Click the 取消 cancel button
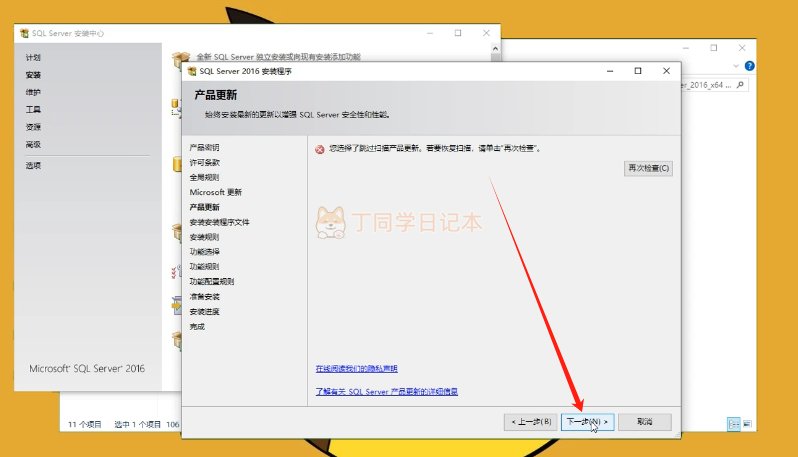Image resolution: width=798 pixels, height=457 pixels. click(x=645, y=422)
